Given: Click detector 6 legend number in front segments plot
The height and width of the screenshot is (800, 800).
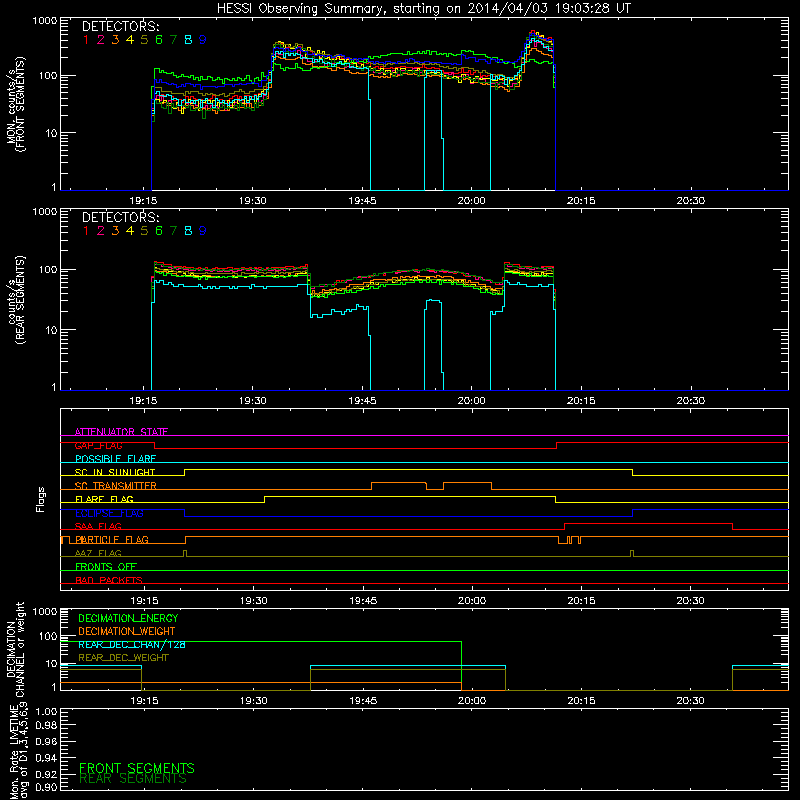Looking at the screenshot, I should 159,40.
